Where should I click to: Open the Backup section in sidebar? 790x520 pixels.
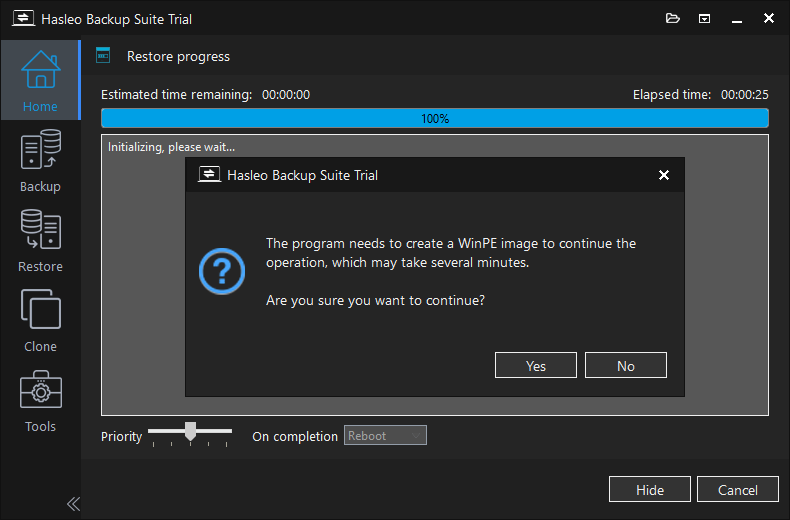(x=40, y=161)
